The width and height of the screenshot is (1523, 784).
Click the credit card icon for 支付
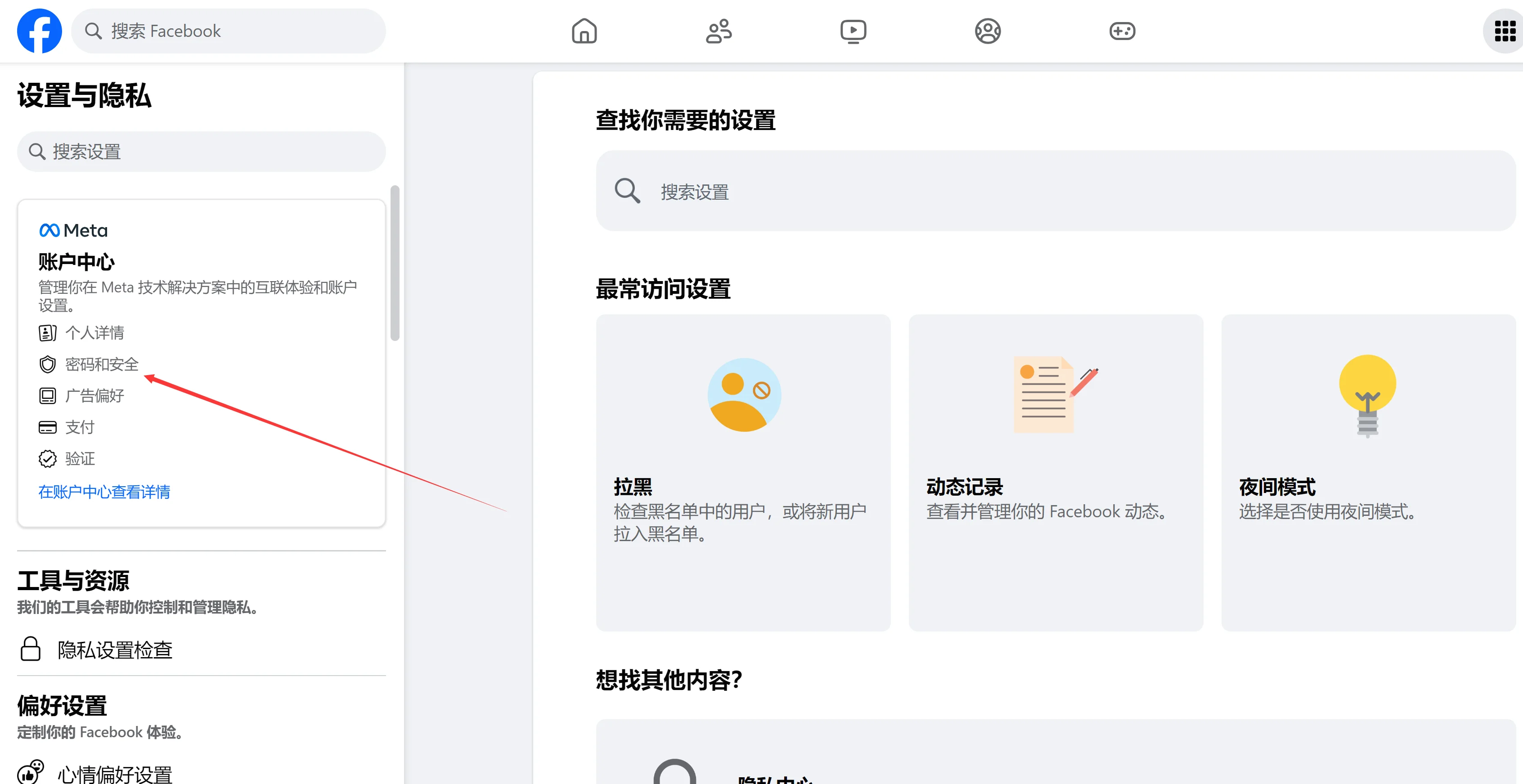click(x=47, y=427)
